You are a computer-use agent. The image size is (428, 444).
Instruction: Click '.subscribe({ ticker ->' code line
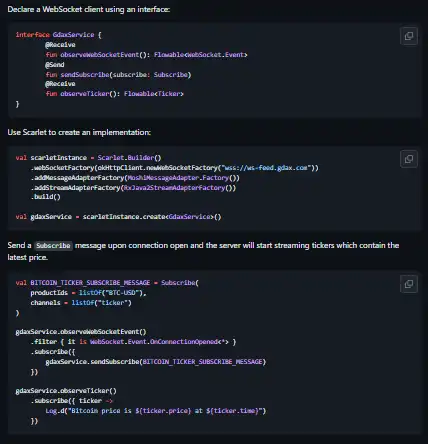[x=72, y=401]
